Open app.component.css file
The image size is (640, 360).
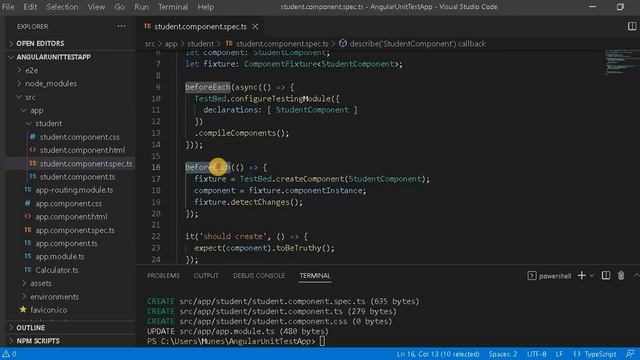(x=68, y=204)
